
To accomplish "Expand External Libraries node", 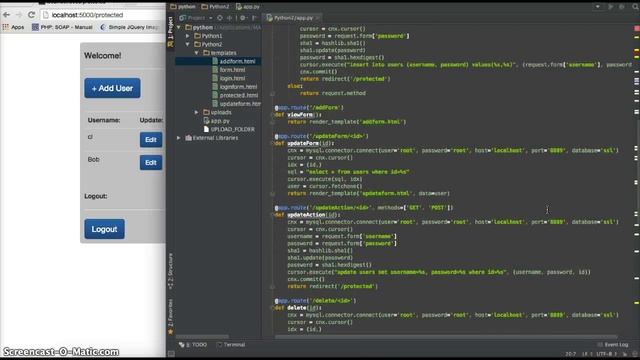I will tap(179, 138).
